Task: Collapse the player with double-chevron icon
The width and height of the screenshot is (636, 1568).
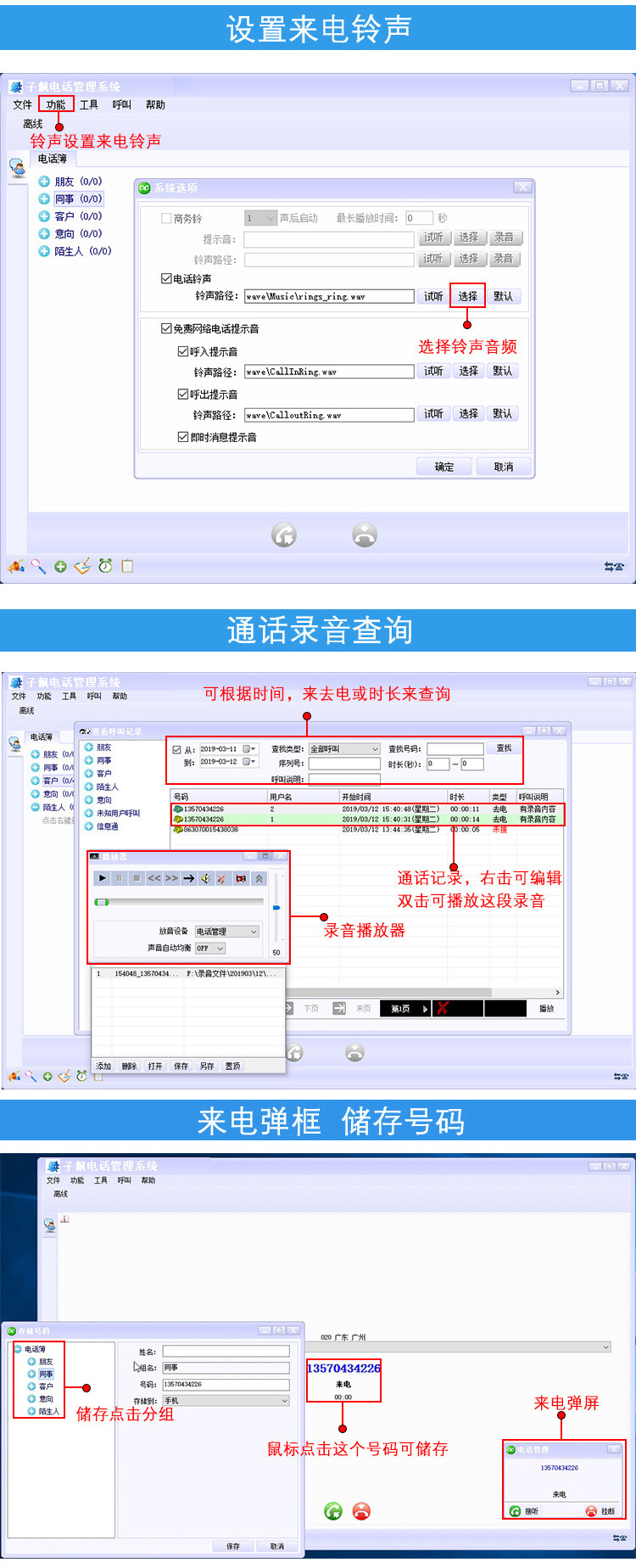Action: pyautogui.click(x=259, y=878)
